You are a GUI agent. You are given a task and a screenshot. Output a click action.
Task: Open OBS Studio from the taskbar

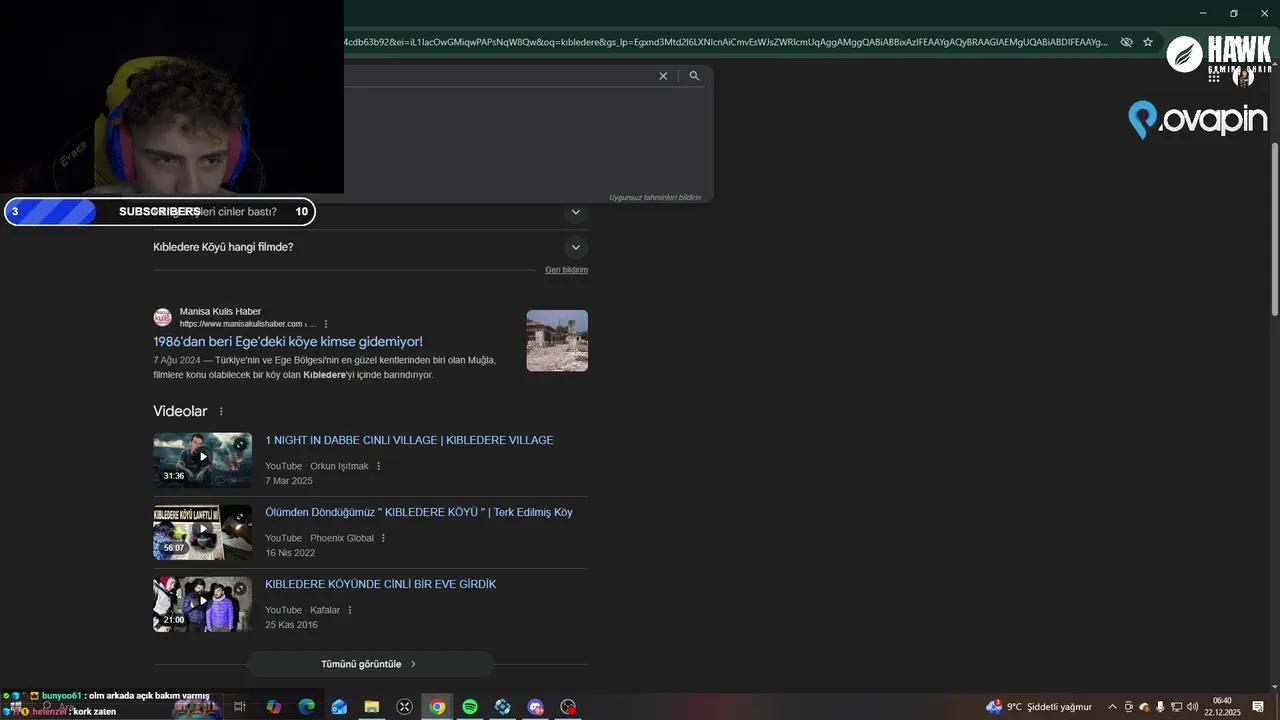[569, 707]
